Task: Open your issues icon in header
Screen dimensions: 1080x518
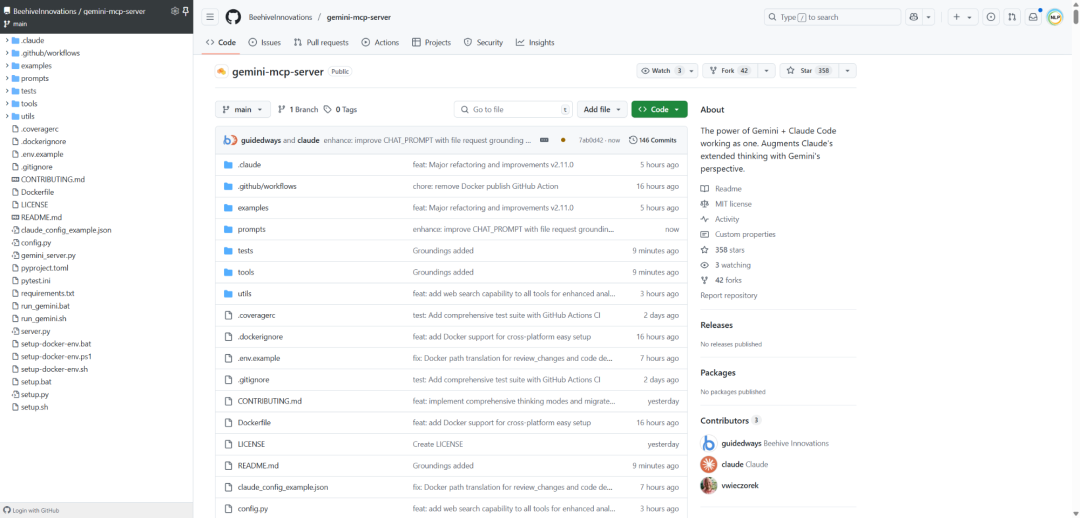Action: 991,17
